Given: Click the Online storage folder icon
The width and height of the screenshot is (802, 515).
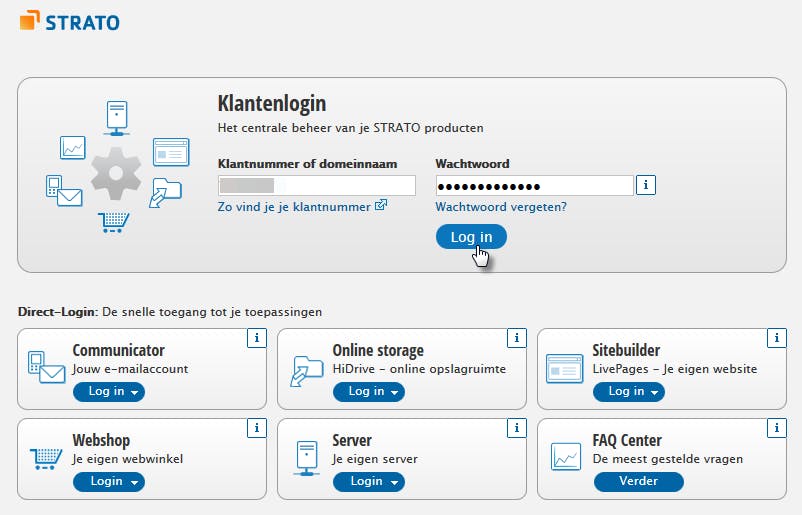Looking at the screenshot, I should tap(307, 370).
